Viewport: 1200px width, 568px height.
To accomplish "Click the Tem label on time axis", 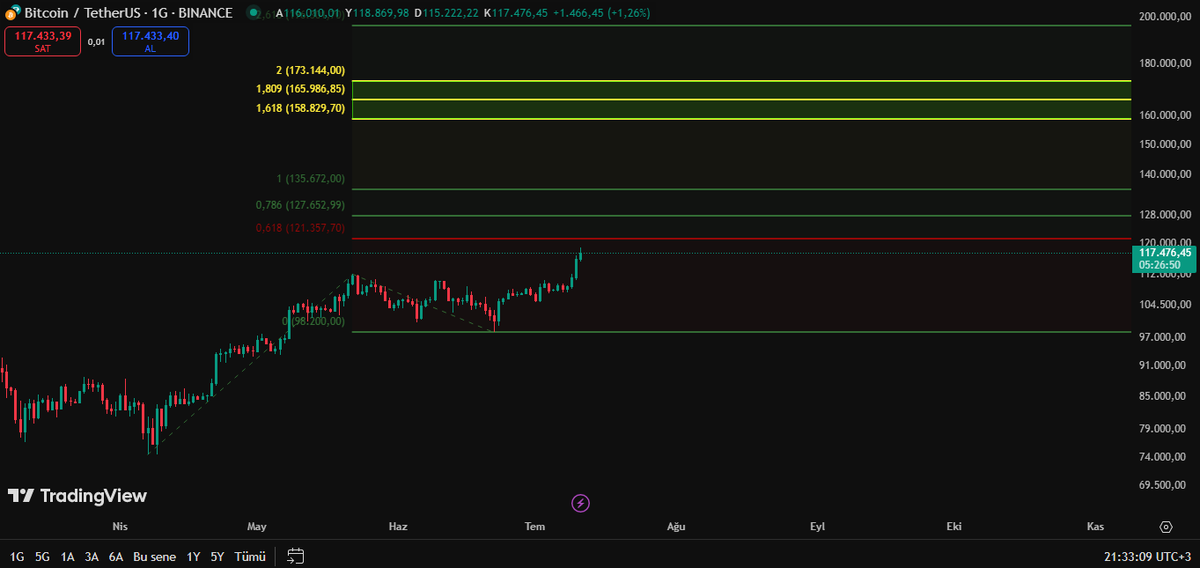I will [x=535, y=526].
